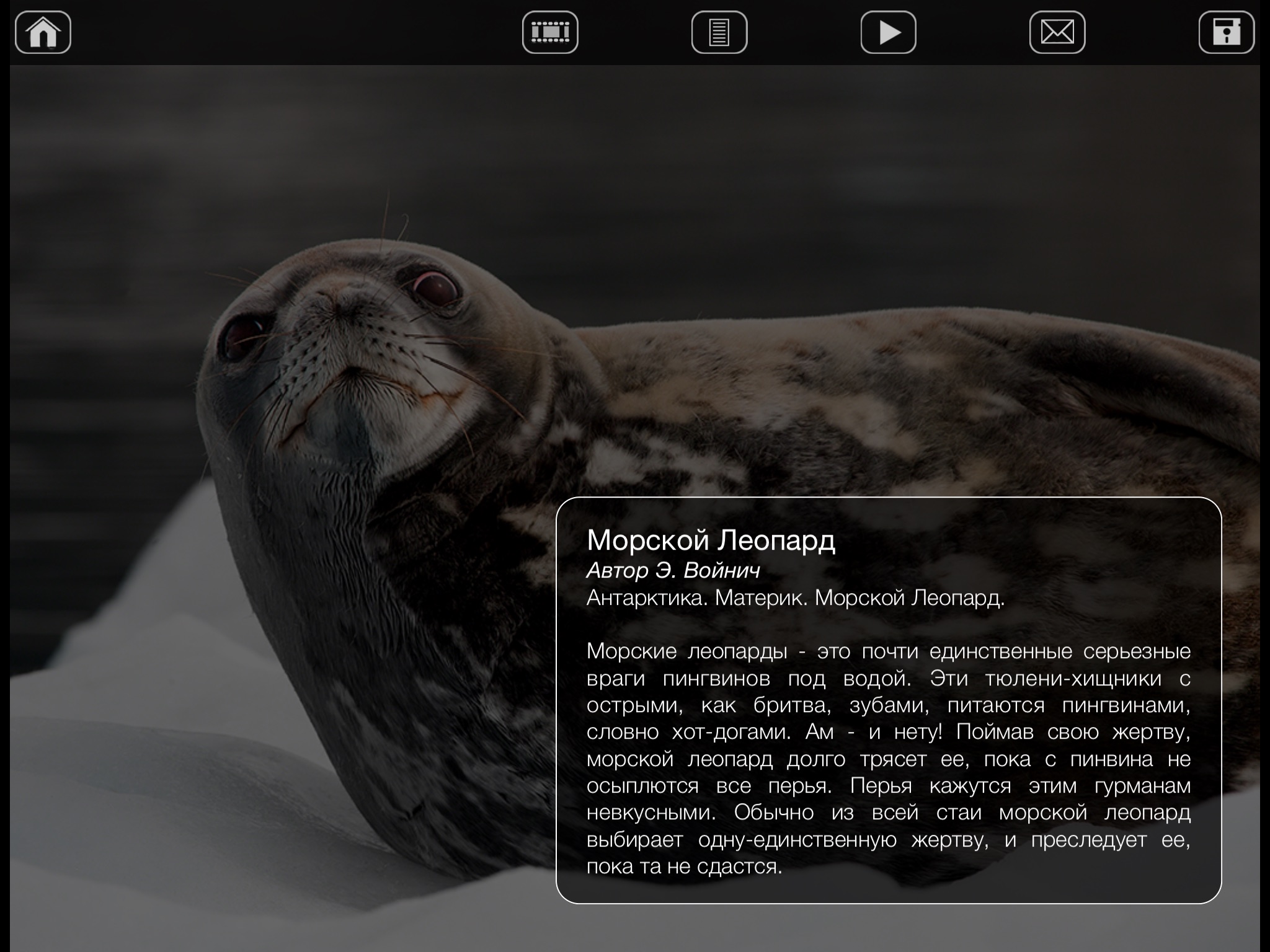The width and height of the screenshot is (1270, 952).
Task: Click the subtitle 'Антарктика. Материк. Морской Леопард.'
Action: point(795,598)
